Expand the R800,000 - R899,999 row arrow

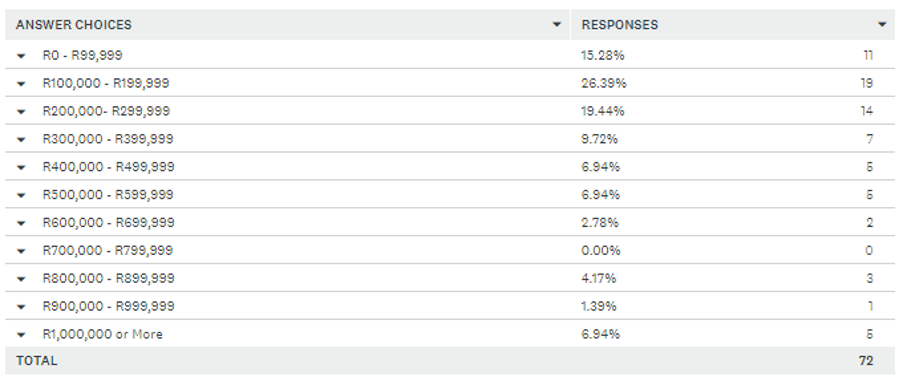tap(21, 279)
